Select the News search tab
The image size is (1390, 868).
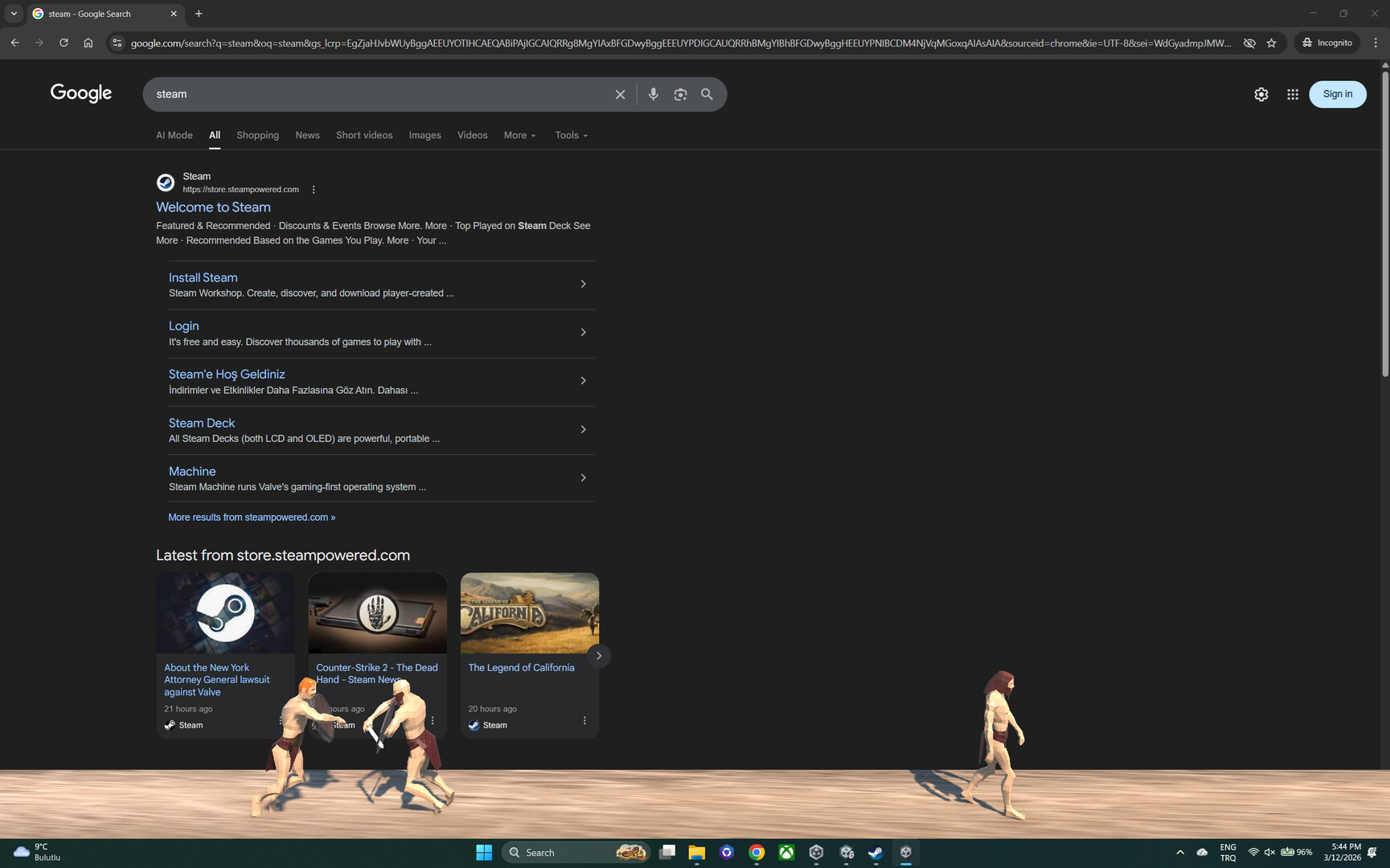coord(307,135)
